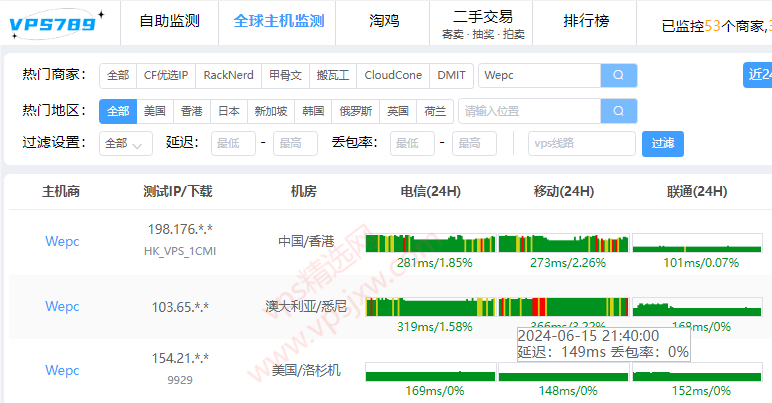Click the 移动(24H) column header
Screen dimensions: 772x403
[x=564, y=191]
